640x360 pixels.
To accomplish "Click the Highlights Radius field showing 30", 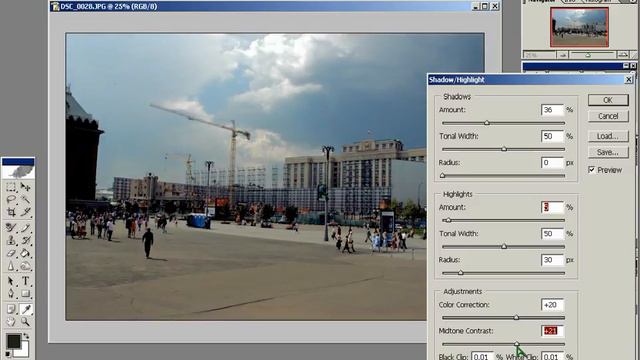I will [552, 260].
